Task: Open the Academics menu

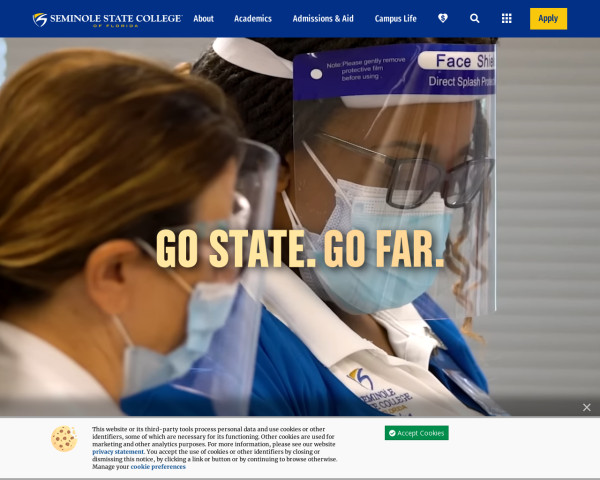Action: [x=253, y=18]
